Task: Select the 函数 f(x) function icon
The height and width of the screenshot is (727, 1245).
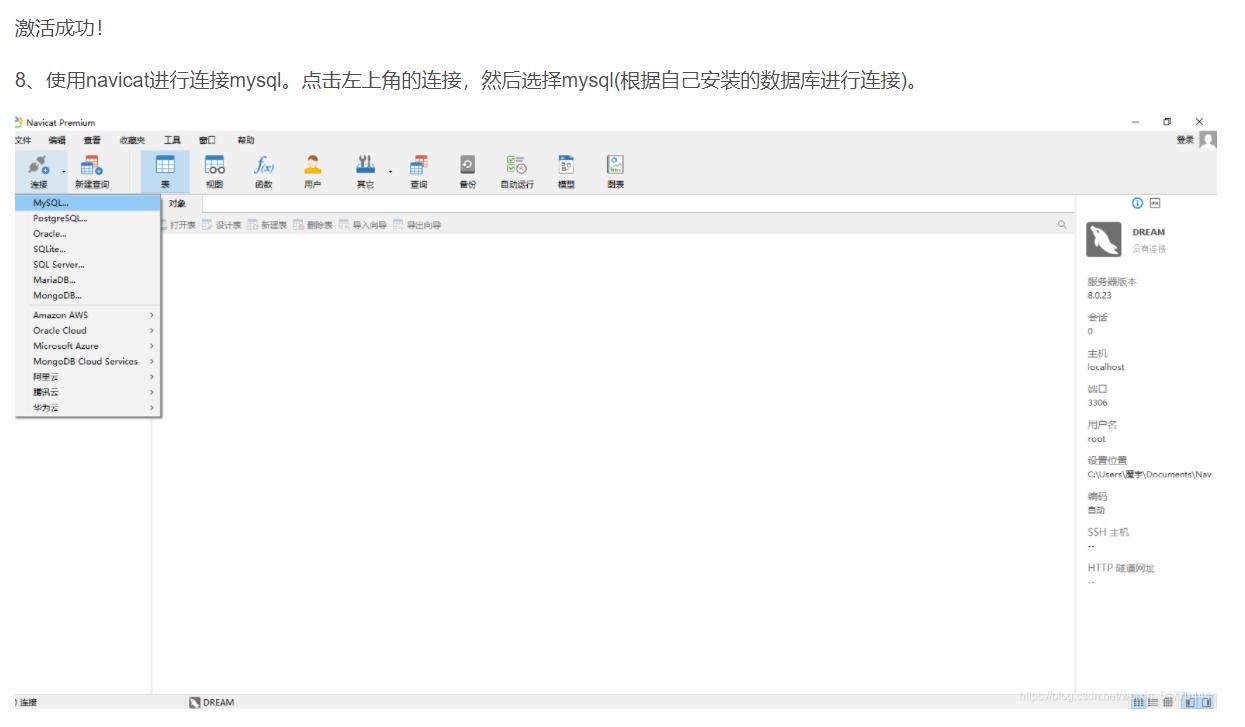Action: [264, 171]
